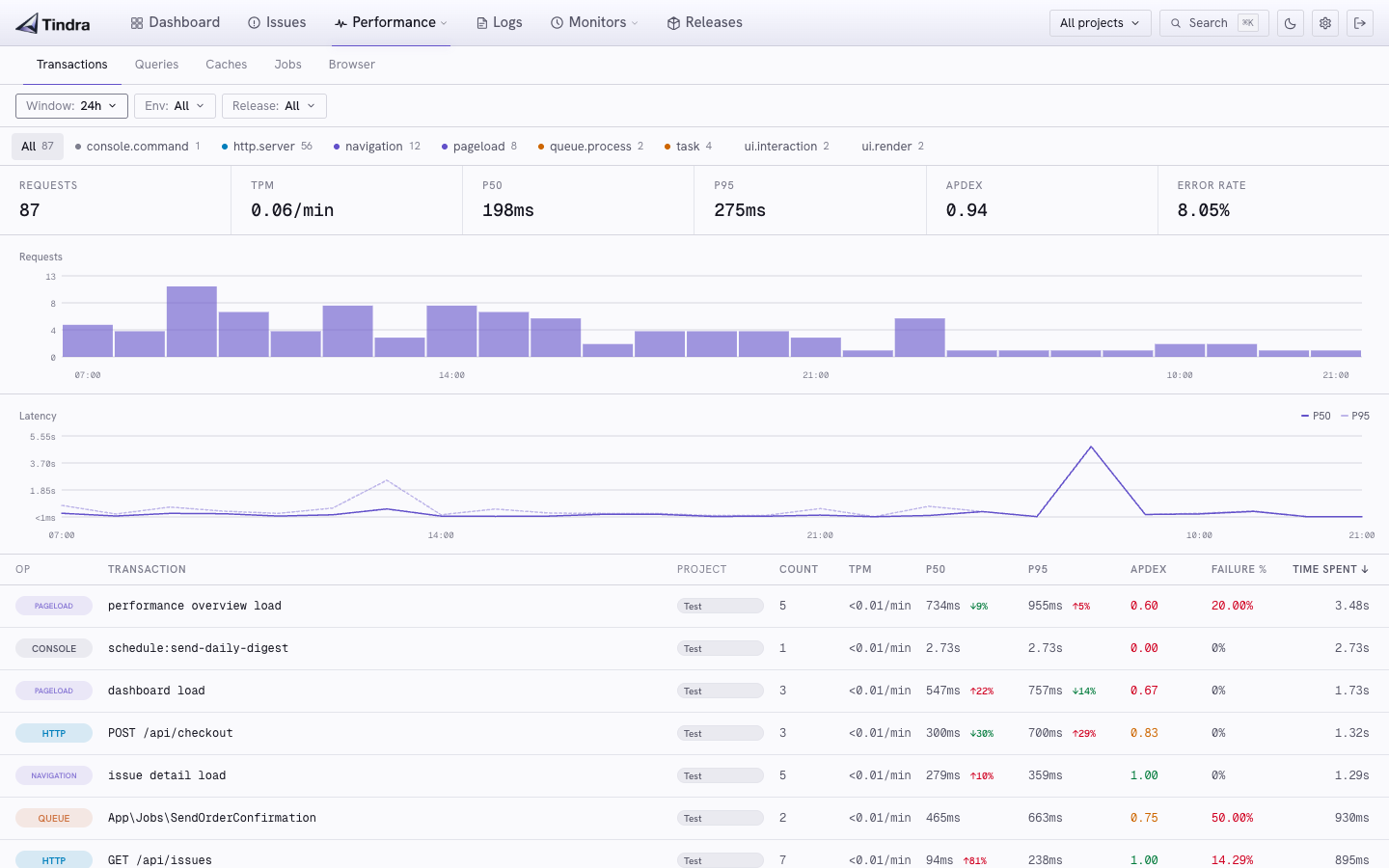Select the All 87 filter
This screenshot has width=1389, height=868.
[38, 147]
